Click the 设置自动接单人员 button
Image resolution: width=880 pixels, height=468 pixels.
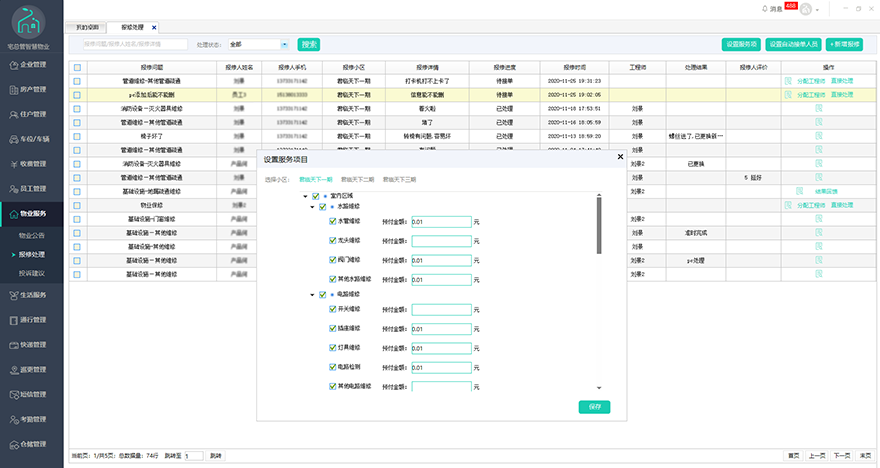pyautogui.click(x=794, y=45)
